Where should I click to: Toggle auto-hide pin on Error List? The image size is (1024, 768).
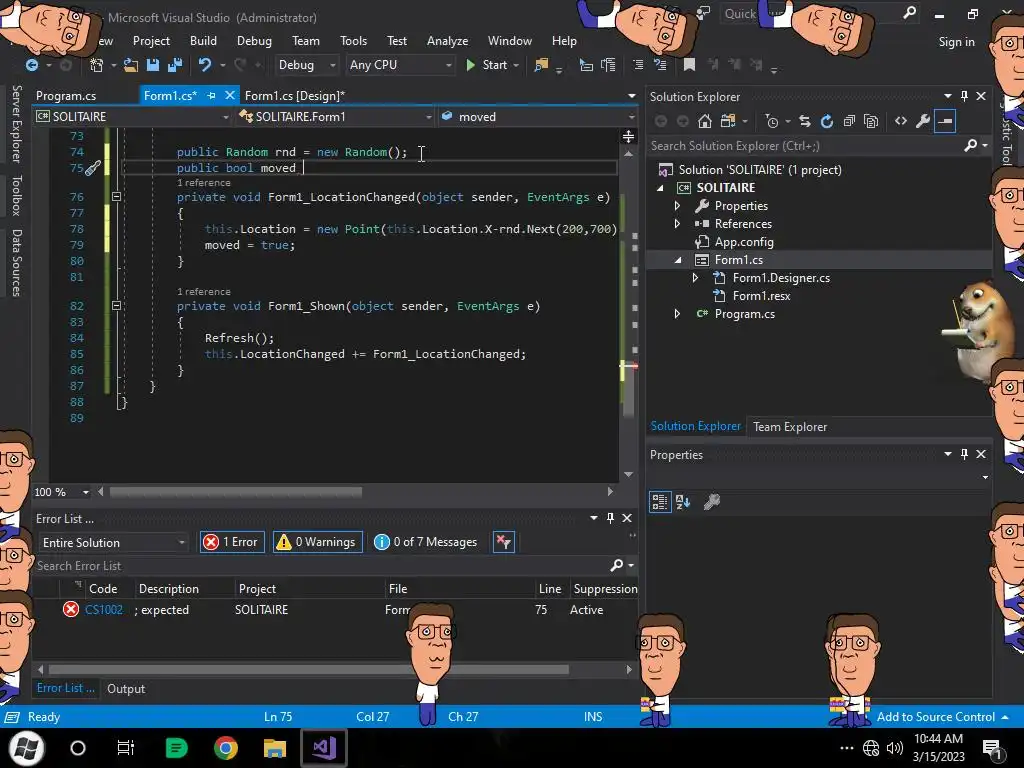(610, 518)
